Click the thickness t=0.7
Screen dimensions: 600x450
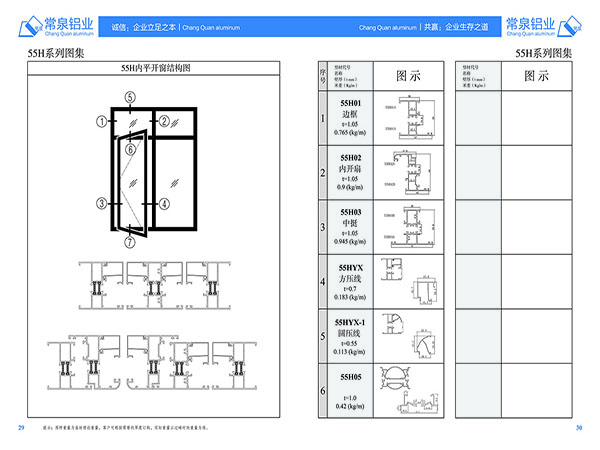click(350, 289)
